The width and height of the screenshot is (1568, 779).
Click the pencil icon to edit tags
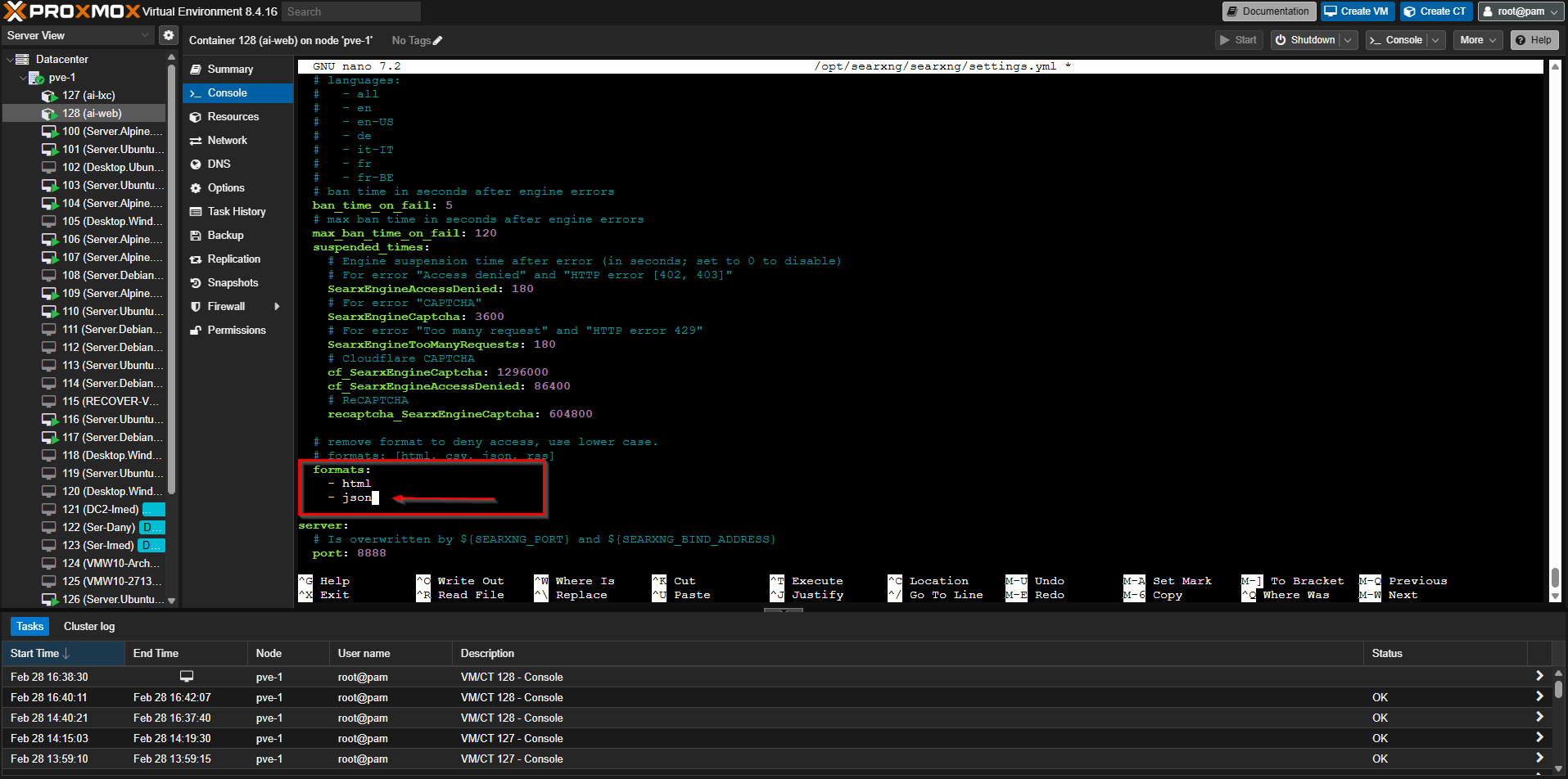coord(437,41)
